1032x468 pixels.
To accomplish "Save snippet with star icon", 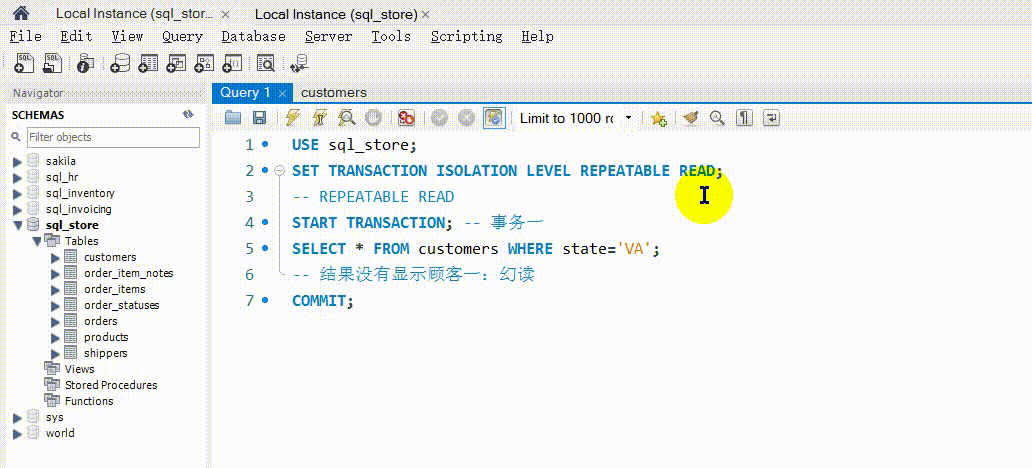I will [x=658, y=118].
